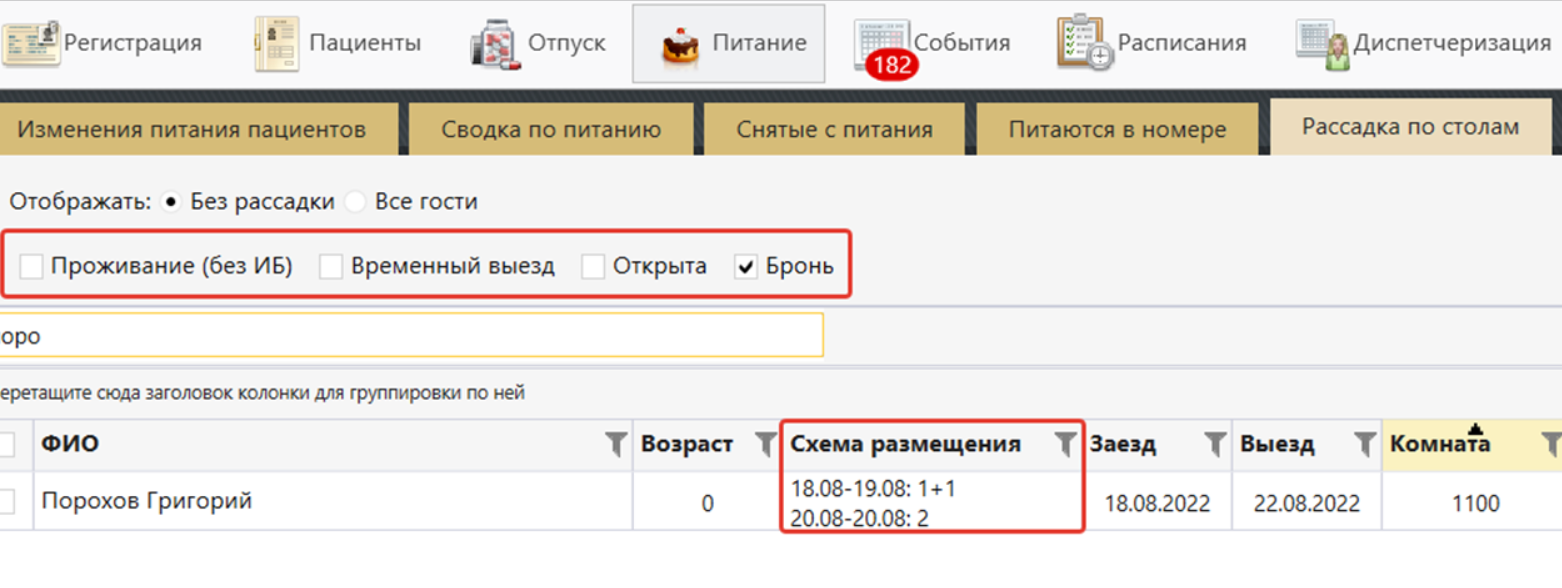Open the Диспетчеризация icon

point(1322,45)
